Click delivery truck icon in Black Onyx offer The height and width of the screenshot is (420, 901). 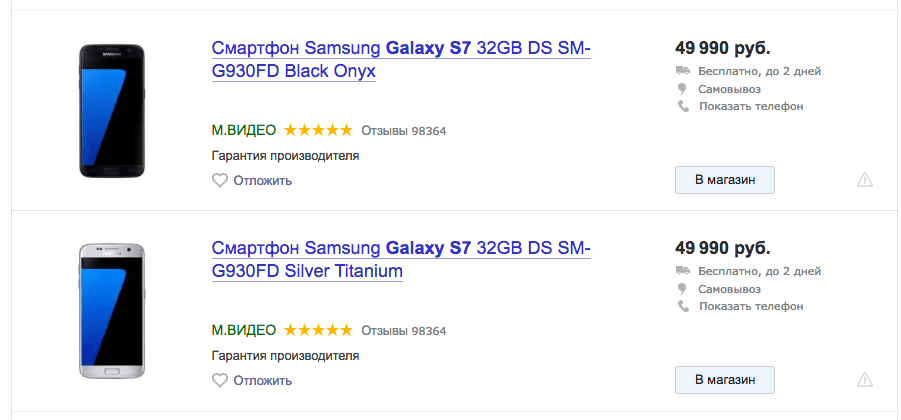pyautogui.click(x=683, y=71)
